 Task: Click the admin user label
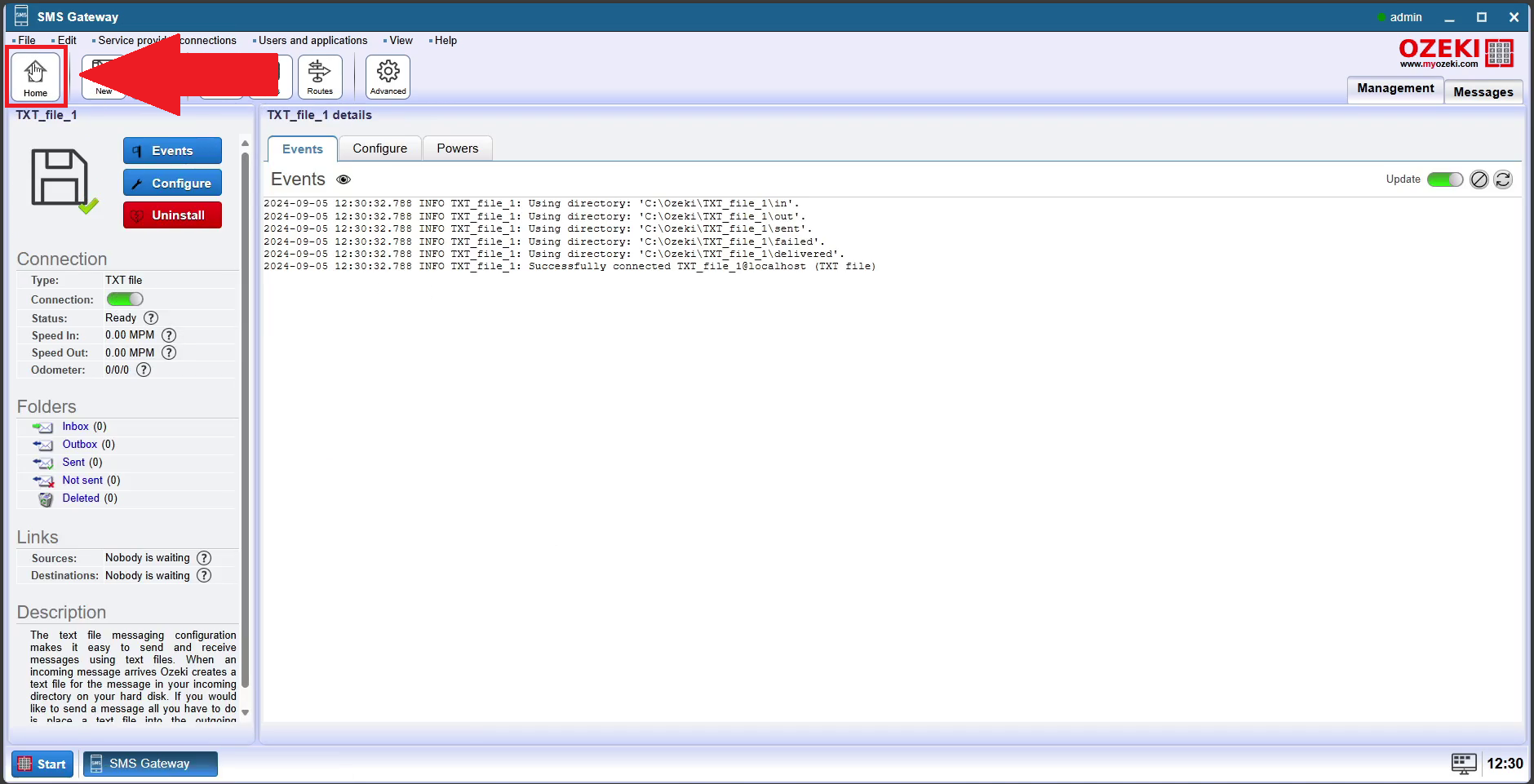1405,17
